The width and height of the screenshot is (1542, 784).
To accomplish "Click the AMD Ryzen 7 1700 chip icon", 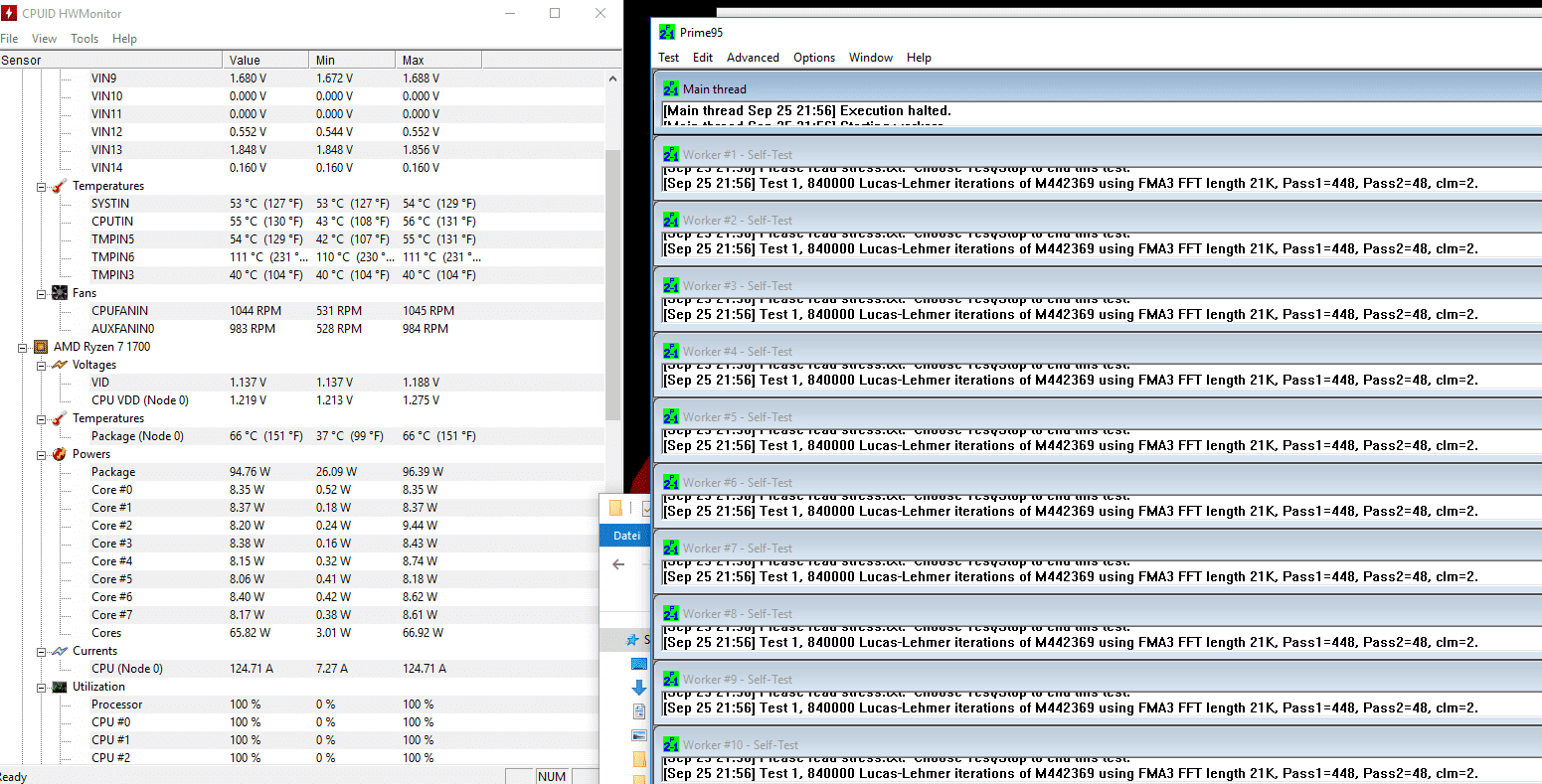I will (41, 347).
